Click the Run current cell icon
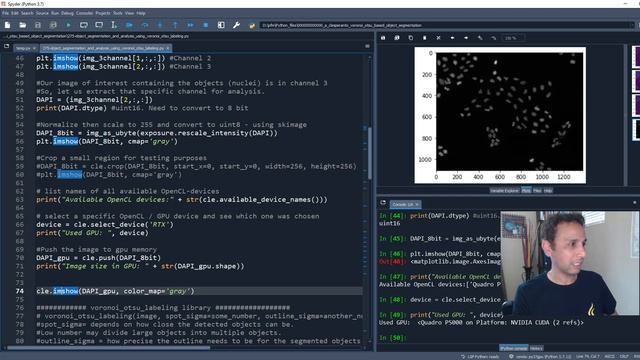This screenshot has height=360, width=640. click(x=84, y=25)
